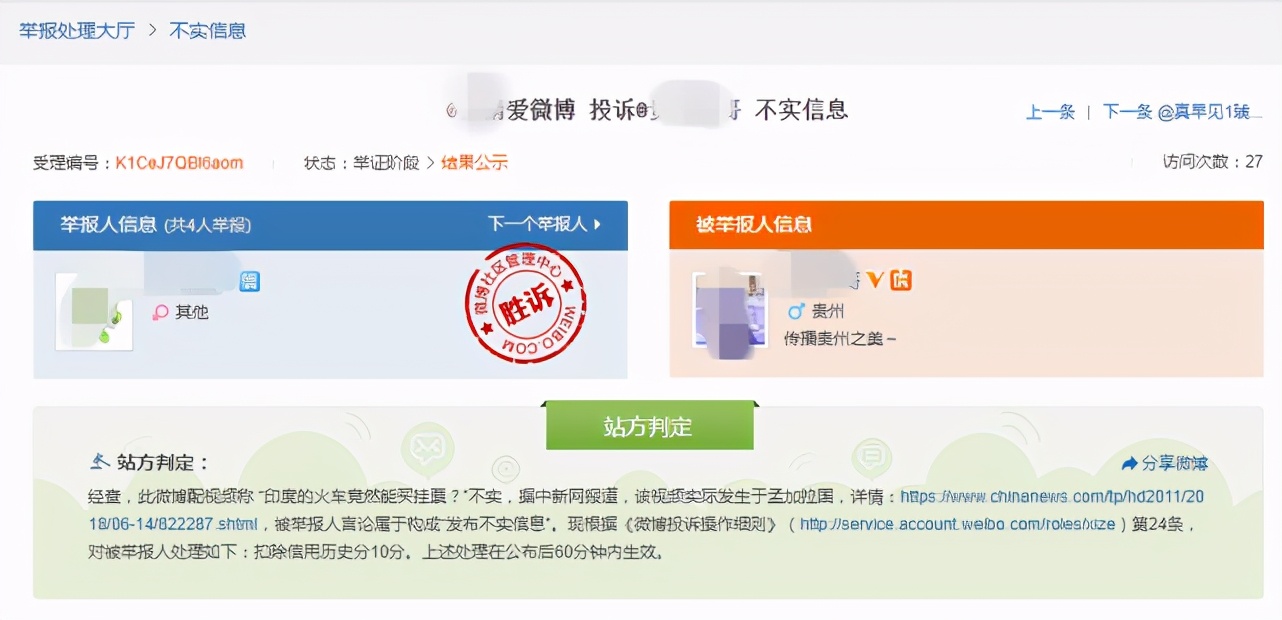Viewport: 1282px width, 620px height.
Task: Open the reporter's avatar thumbnail
Action: [x=94, y=310]
